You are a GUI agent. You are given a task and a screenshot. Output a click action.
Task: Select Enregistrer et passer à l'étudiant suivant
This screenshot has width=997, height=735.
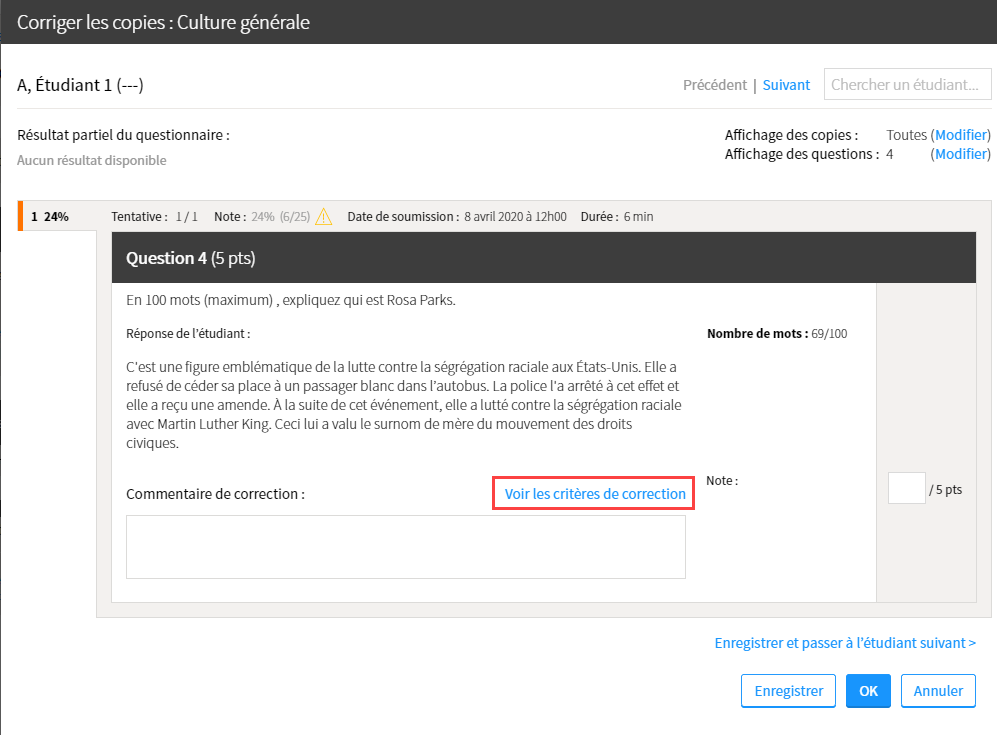(845, 643)
